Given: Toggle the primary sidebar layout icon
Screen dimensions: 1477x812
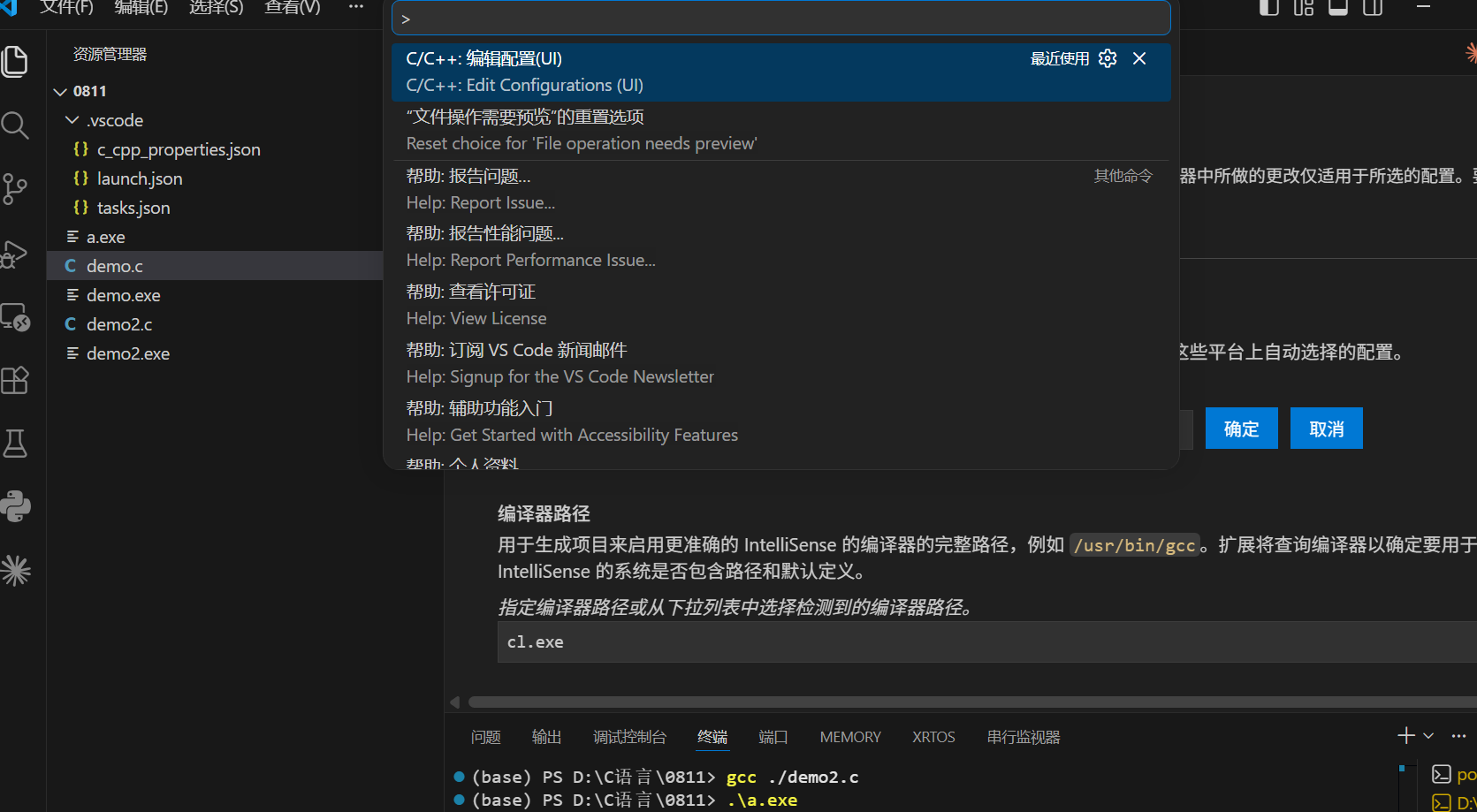Looking at the screenshot, I should click(x=1269, y=8).
